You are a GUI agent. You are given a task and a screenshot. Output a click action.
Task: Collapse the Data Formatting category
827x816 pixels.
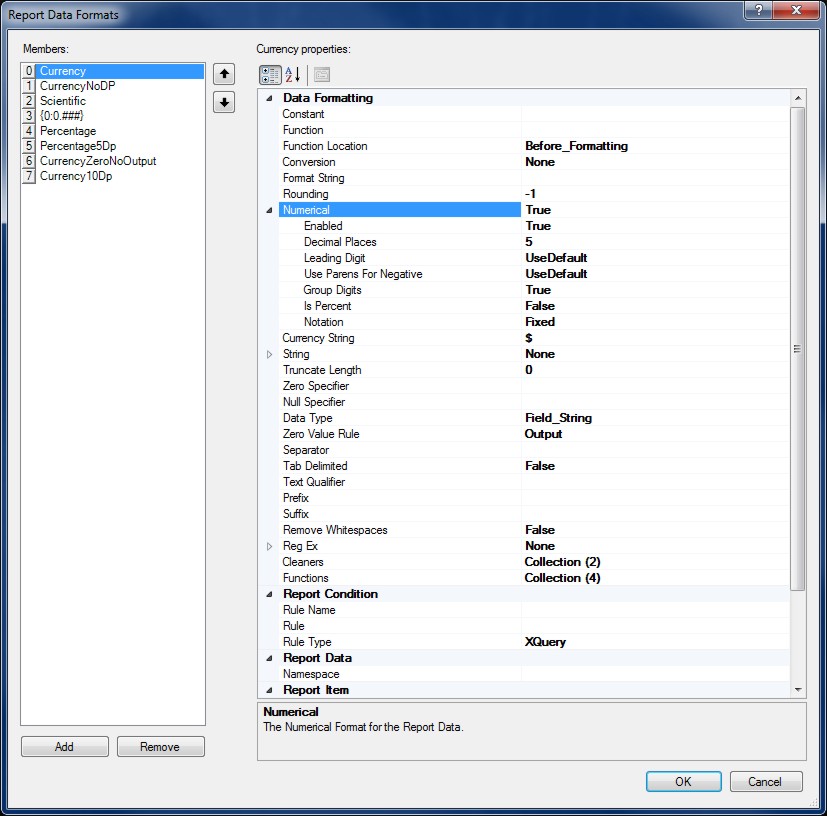tap(269, 98)
